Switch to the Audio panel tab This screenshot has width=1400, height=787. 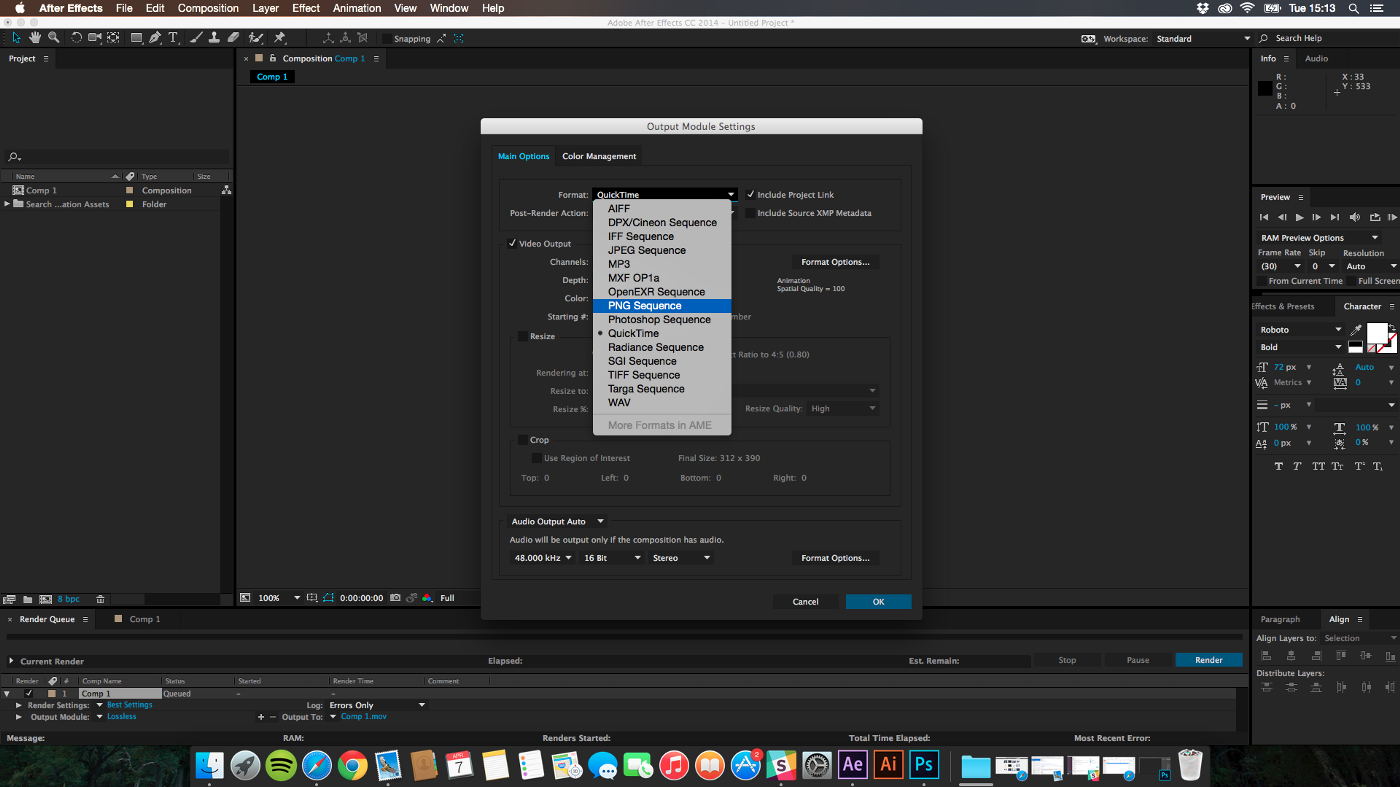pos(1317,58)
